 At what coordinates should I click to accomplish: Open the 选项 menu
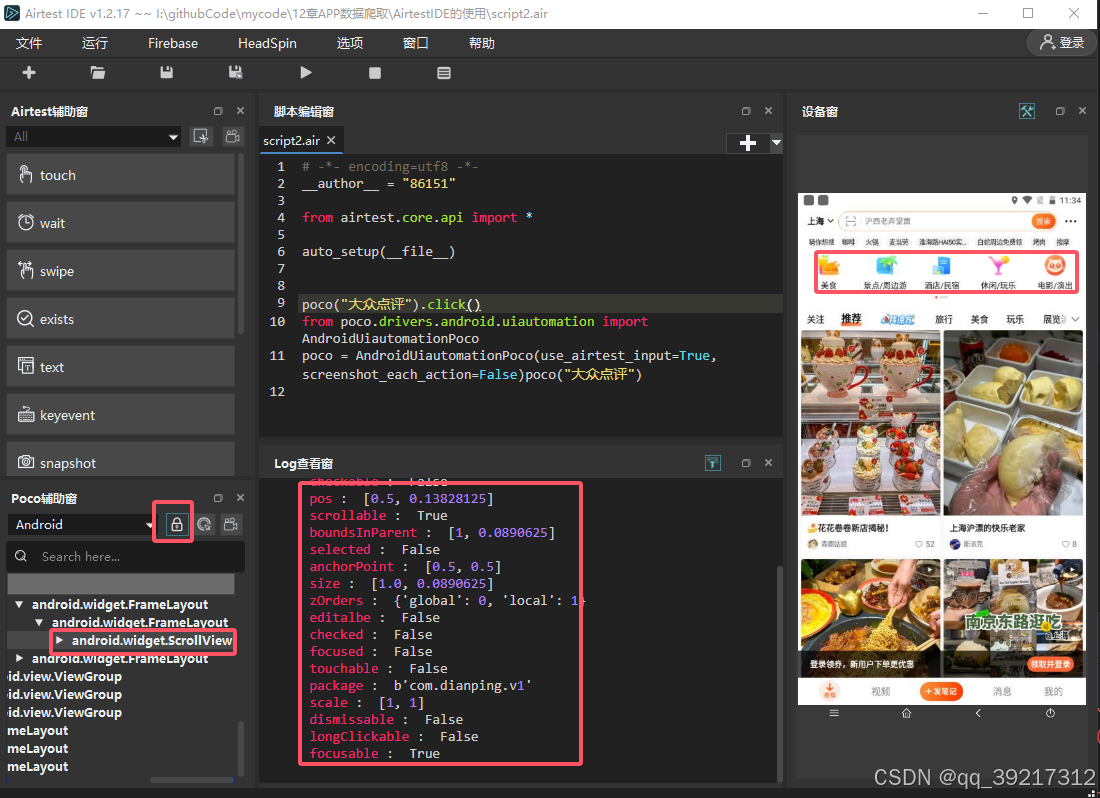click(349, 43)
